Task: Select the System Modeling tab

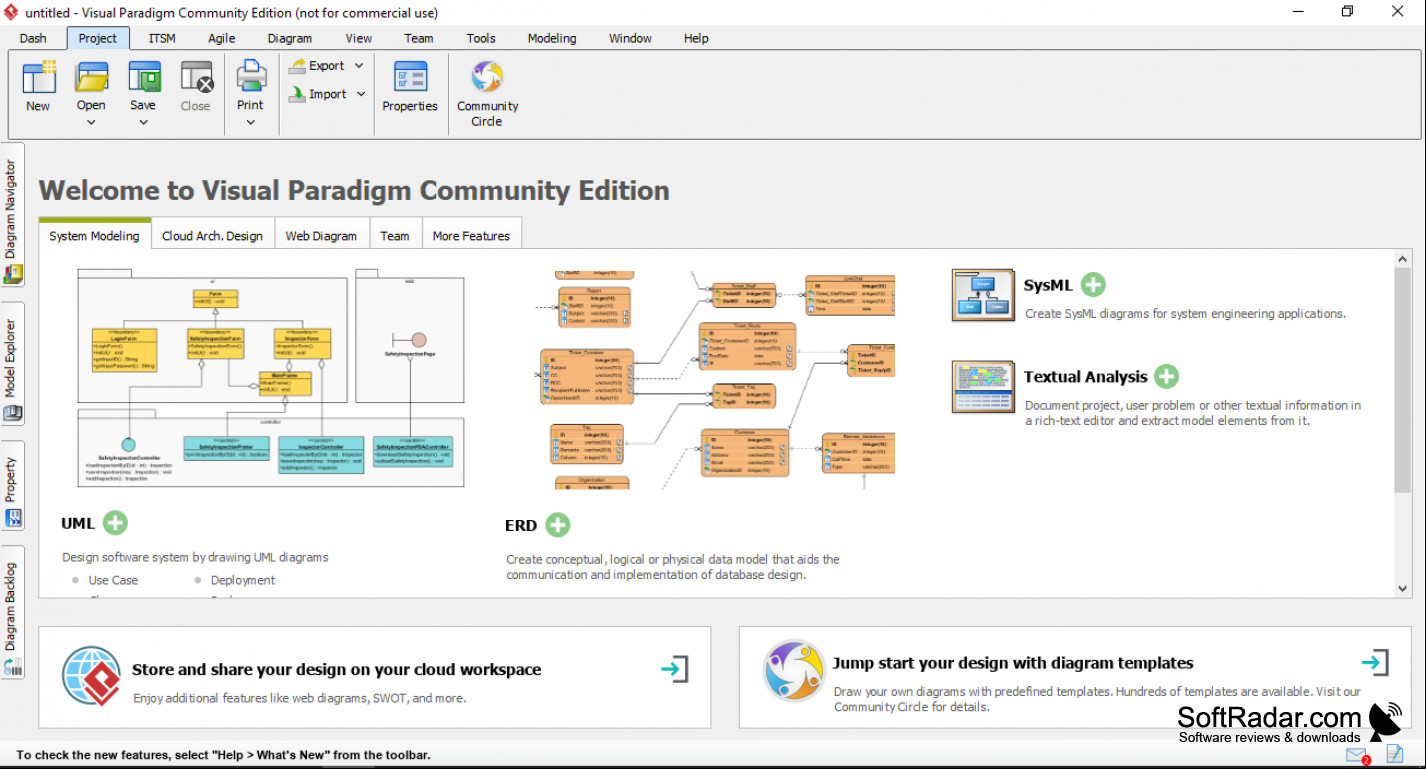Action: (x=94, y=235)
